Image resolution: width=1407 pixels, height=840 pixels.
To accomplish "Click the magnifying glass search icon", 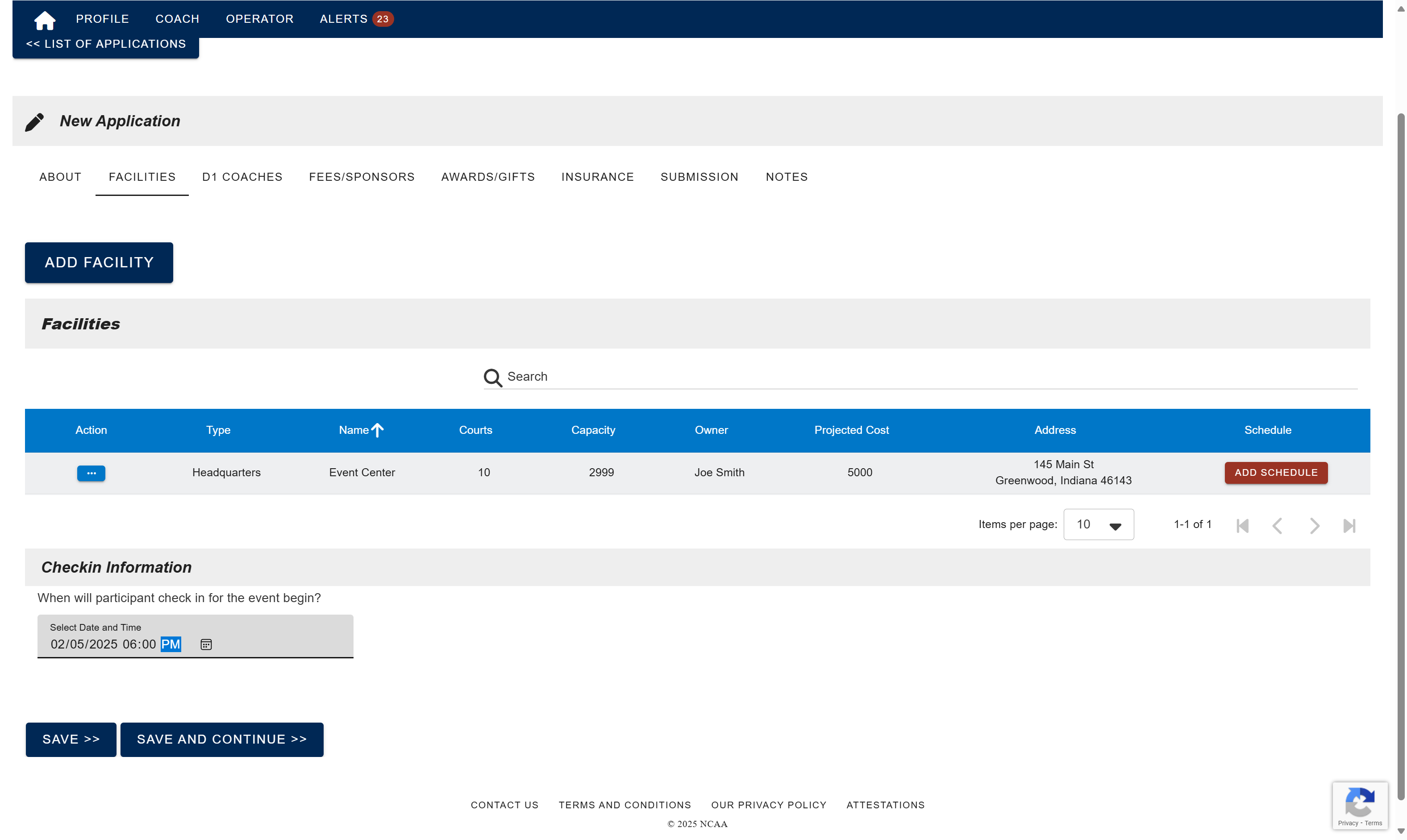I will (492, 378).
